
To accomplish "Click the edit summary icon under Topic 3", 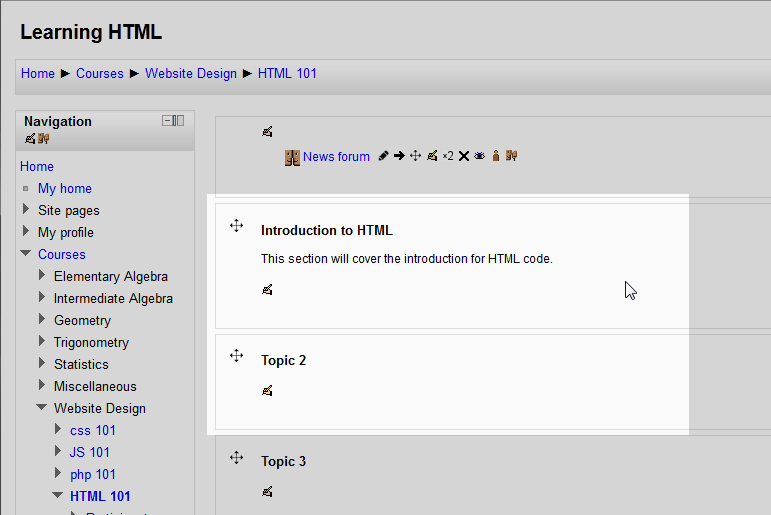I will [267, 491].
